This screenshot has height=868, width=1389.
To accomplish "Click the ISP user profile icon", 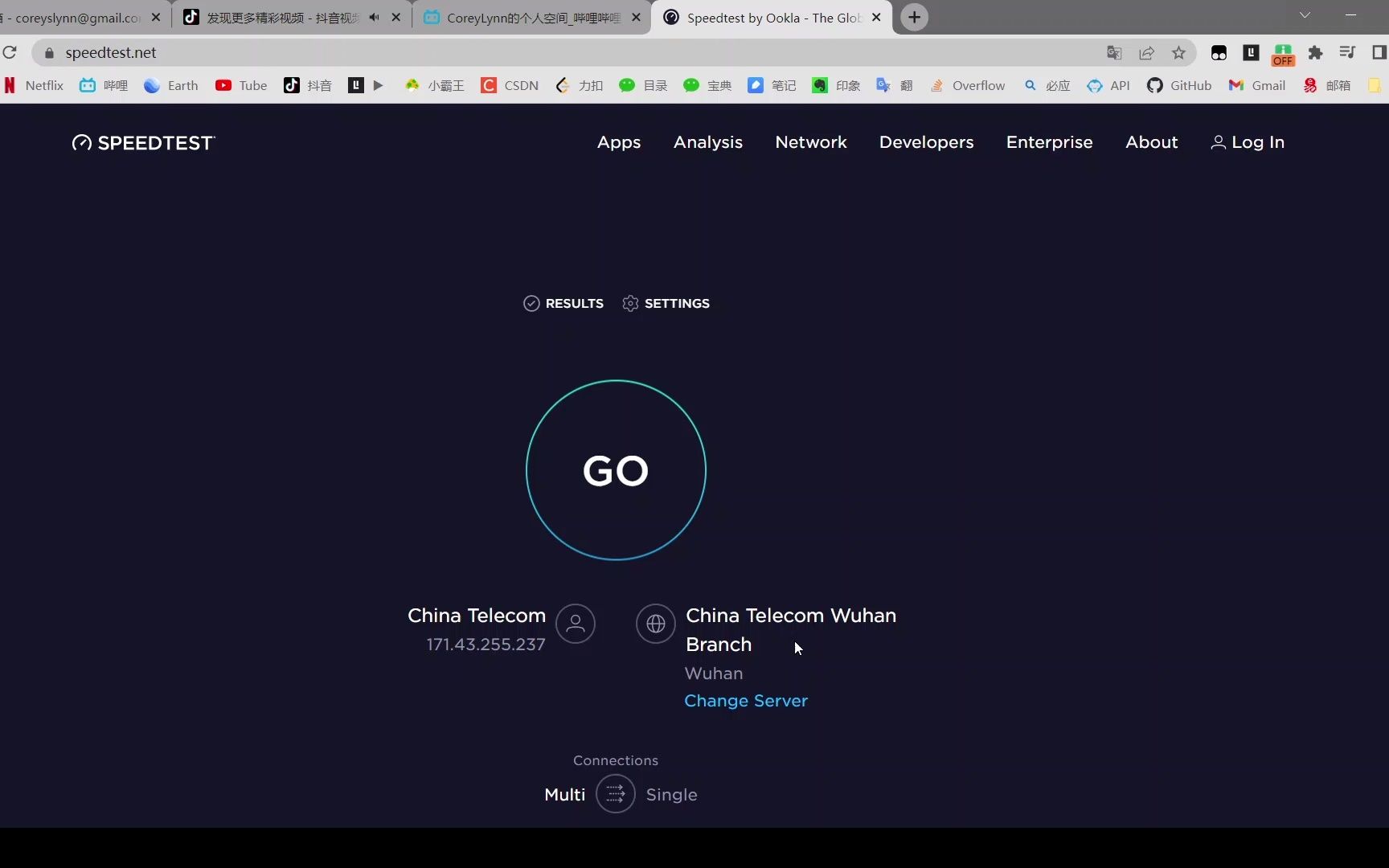I will pyautogui.click(x=576, y=624).
